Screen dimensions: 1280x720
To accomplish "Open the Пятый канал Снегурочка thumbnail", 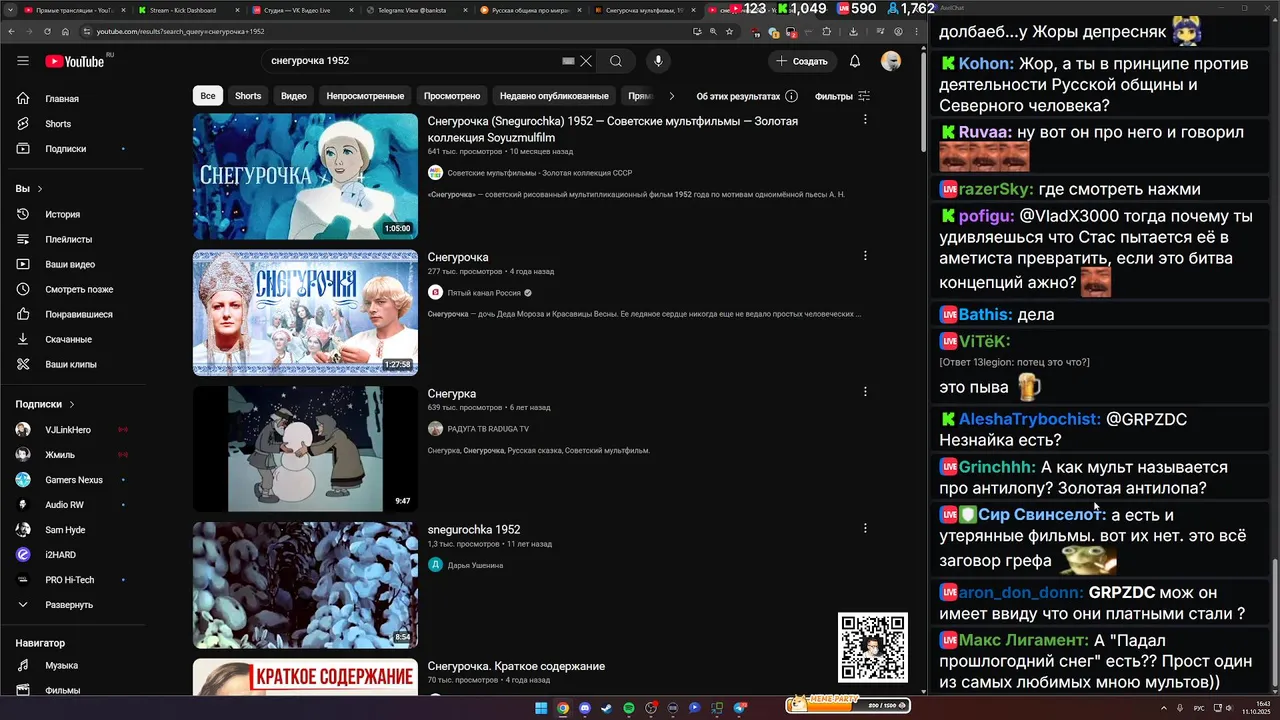I will tap(305, 312).
